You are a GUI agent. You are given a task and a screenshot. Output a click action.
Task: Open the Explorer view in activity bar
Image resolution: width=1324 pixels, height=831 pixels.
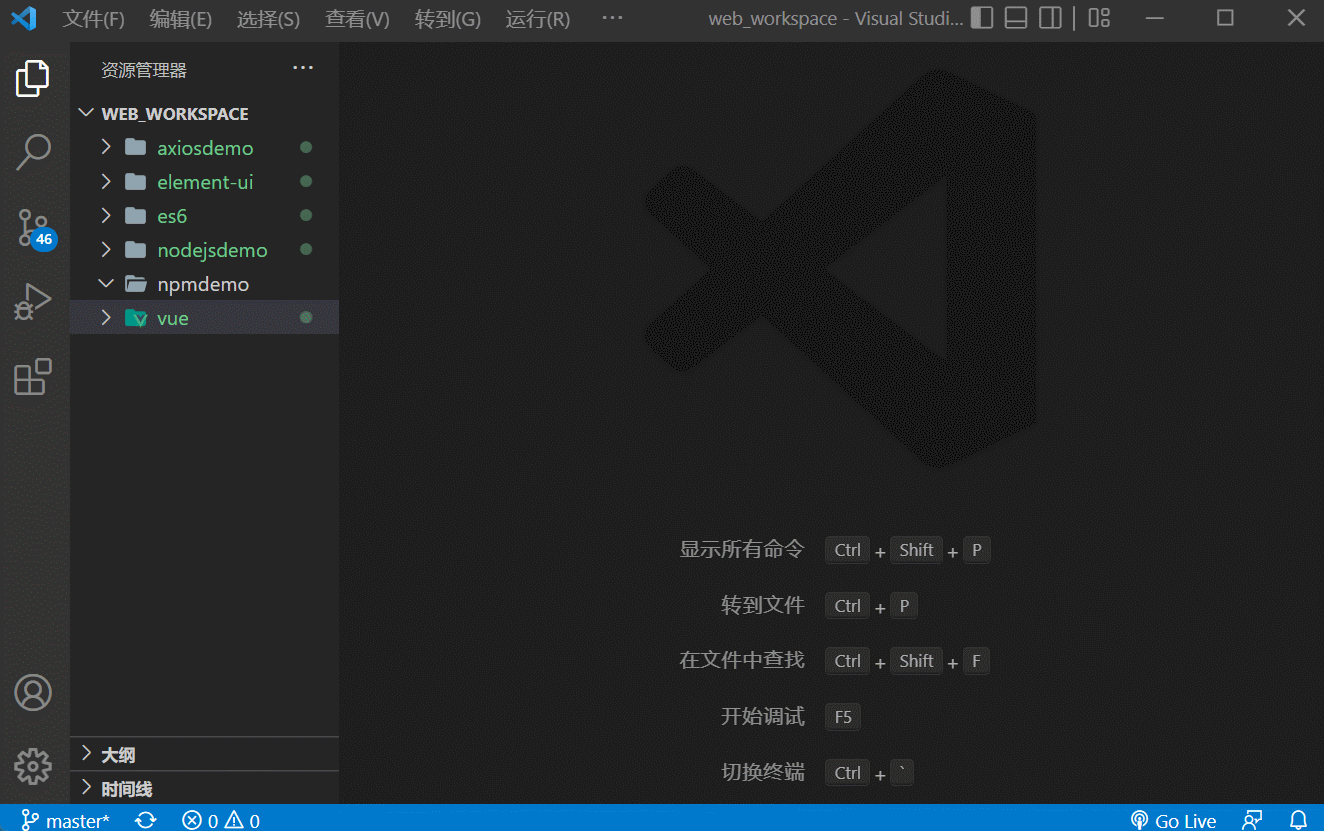(x=33, y=78)
